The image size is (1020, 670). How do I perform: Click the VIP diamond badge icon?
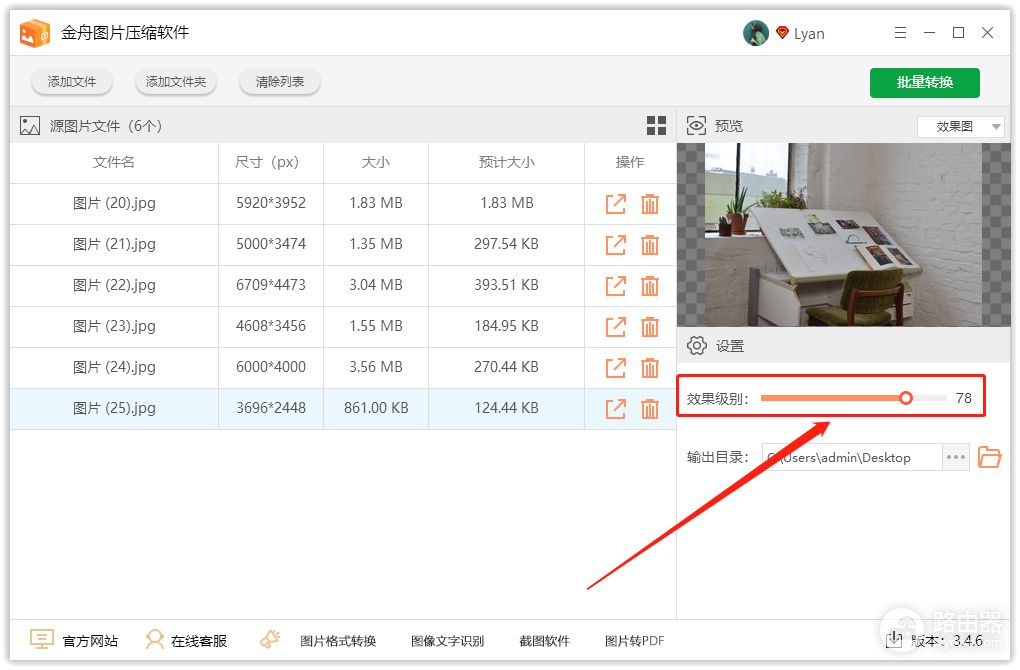pyautogui.click(x=782, y=33)
